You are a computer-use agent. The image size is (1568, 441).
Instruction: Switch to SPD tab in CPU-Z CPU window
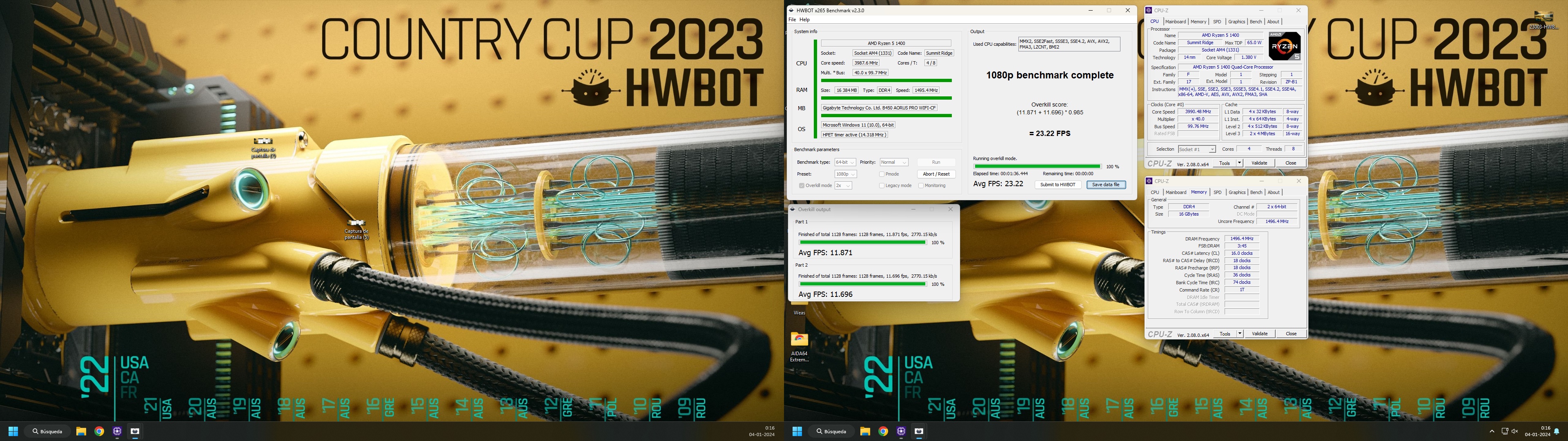point(1217,21)
